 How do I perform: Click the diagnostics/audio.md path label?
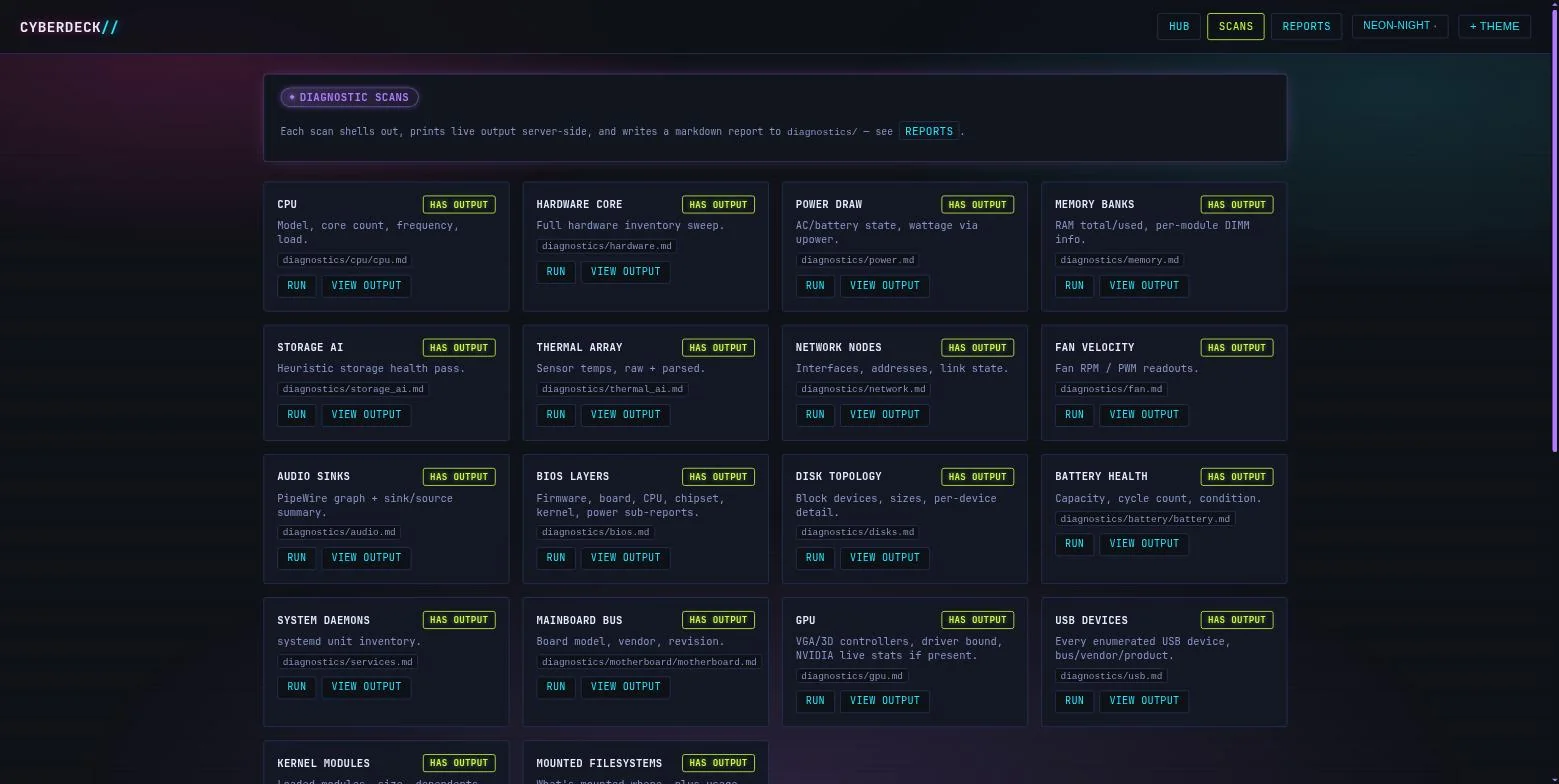point(338,532)
